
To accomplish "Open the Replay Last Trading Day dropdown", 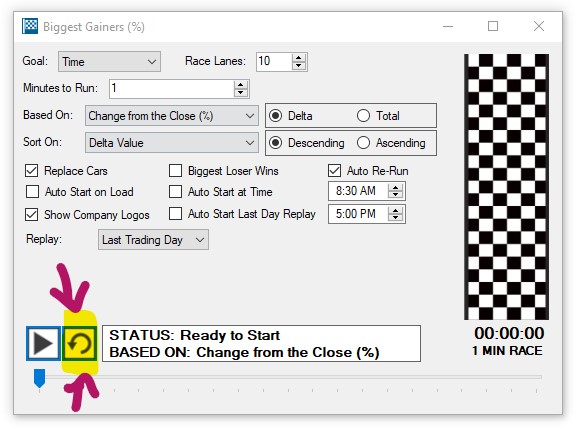I will [x=153, y=240].
